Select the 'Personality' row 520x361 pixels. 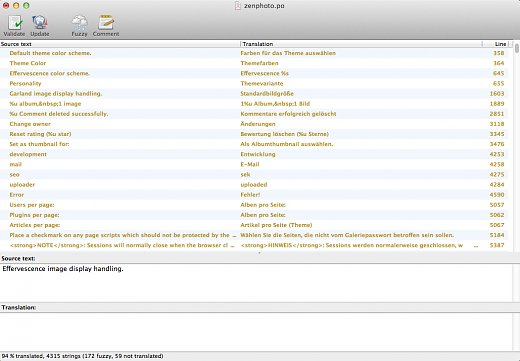point(254,83)
